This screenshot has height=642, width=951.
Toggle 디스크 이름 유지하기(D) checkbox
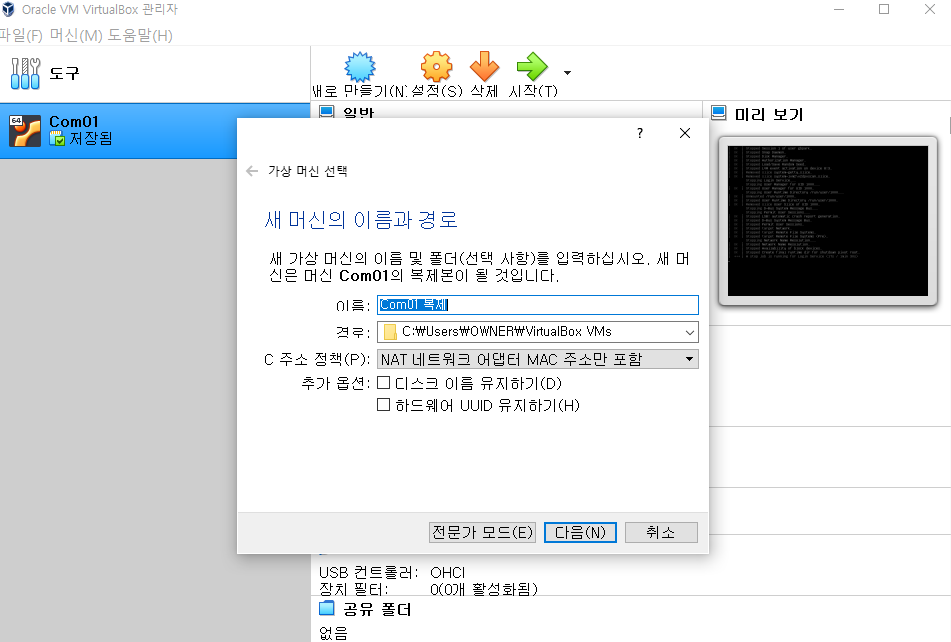[x=383, y=383]
